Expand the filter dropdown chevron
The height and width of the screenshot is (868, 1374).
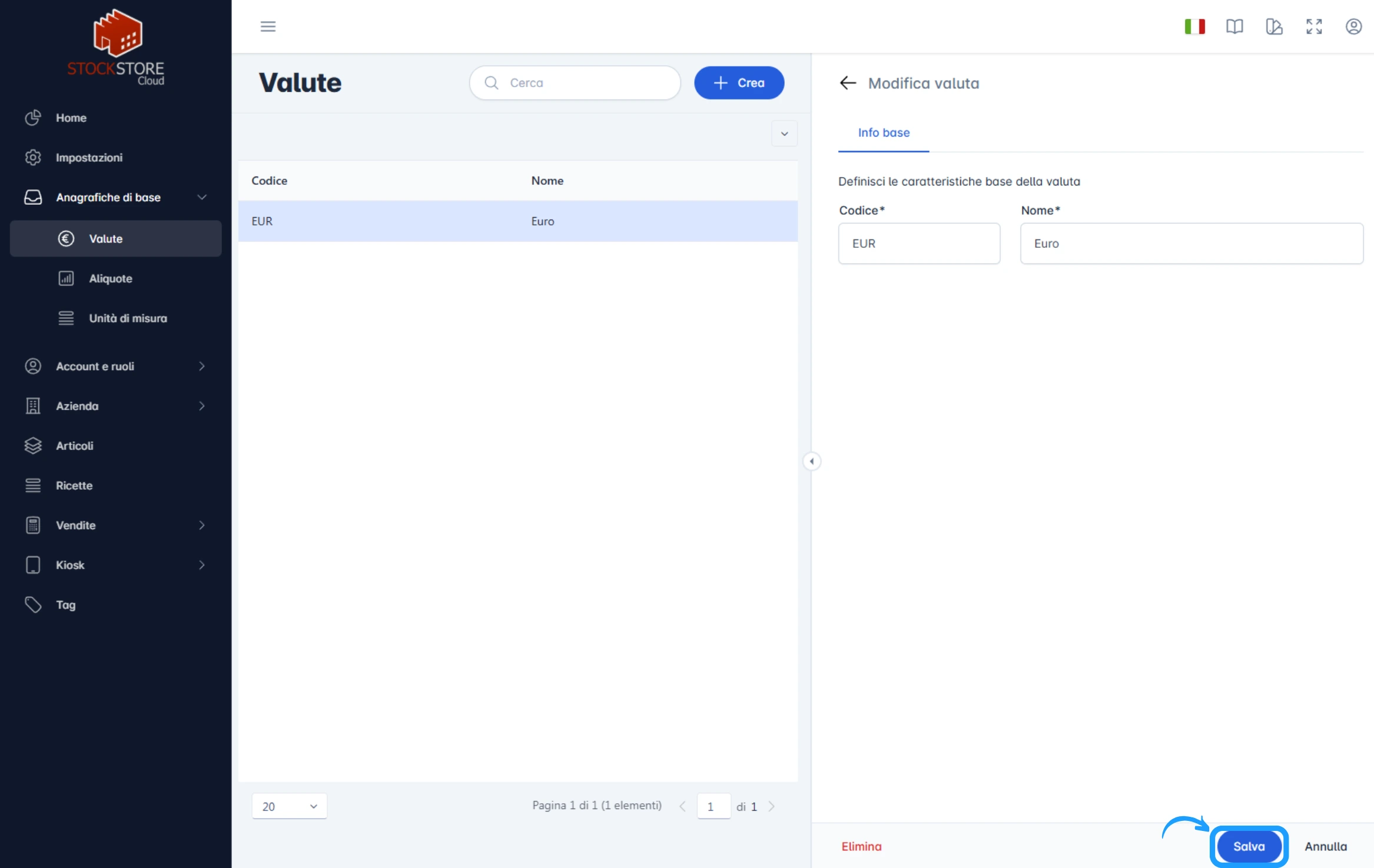pyautogui.click(x=784, y=134)
